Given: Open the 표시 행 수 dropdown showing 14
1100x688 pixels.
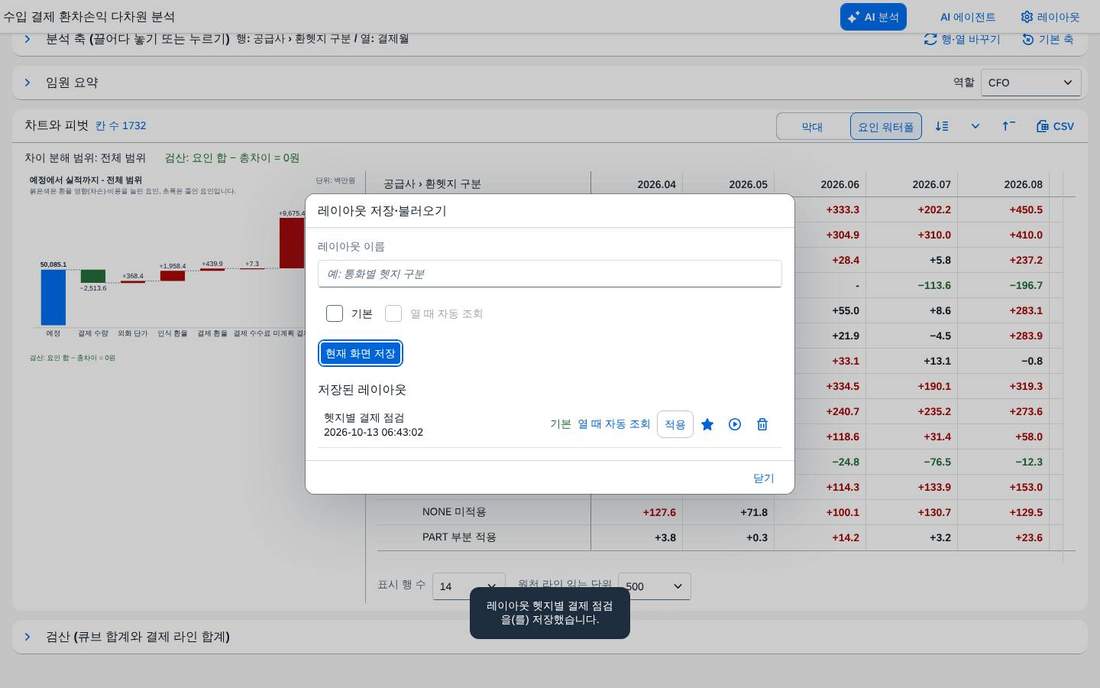Looking at the screenshot, I should tap(469, 586).
